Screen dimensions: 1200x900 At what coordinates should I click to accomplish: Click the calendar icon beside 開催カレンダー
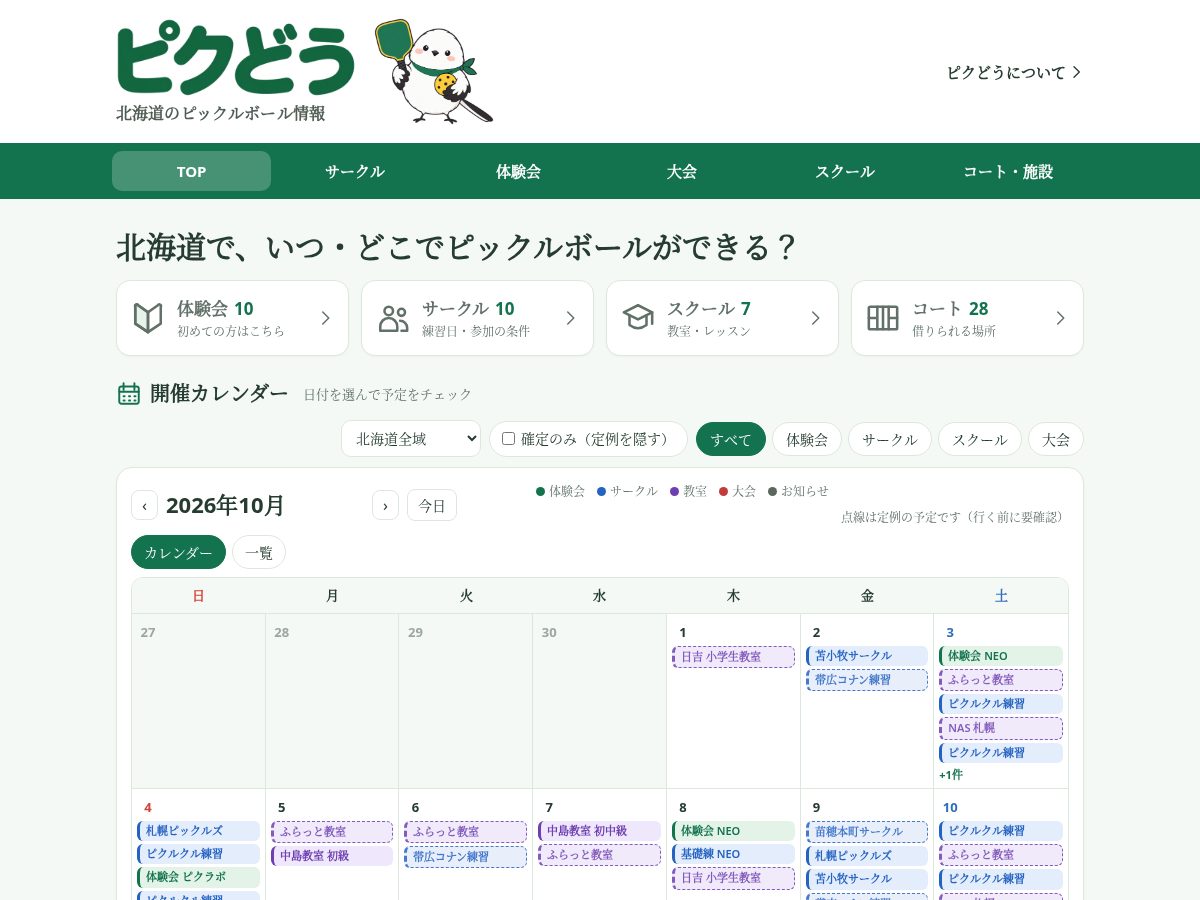pyautogui.click(x=129, y=394)
